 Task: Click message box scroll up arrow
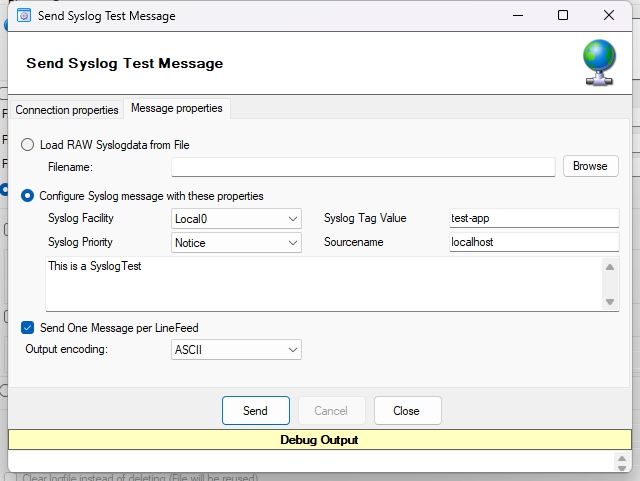(x=610, y=267)
